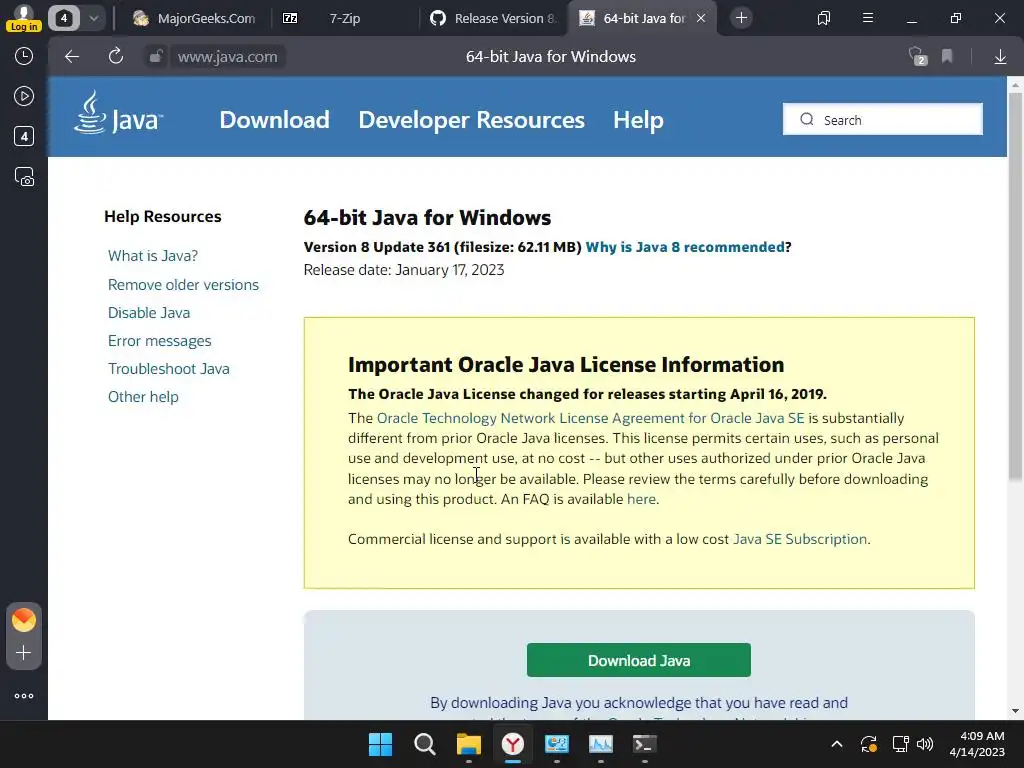
Task: Click the scrollbar down arrow
Action: tap(1015, 711)
